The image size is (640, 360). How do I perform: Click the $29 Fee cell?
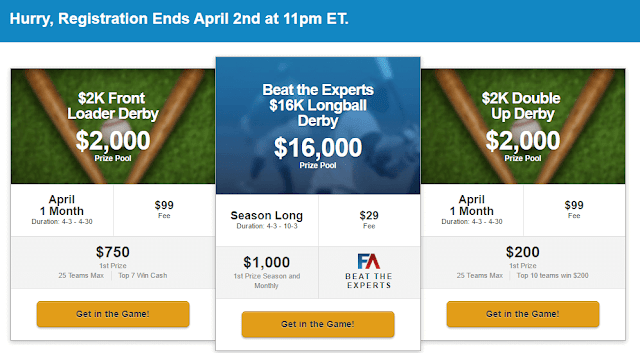point(369,220)
